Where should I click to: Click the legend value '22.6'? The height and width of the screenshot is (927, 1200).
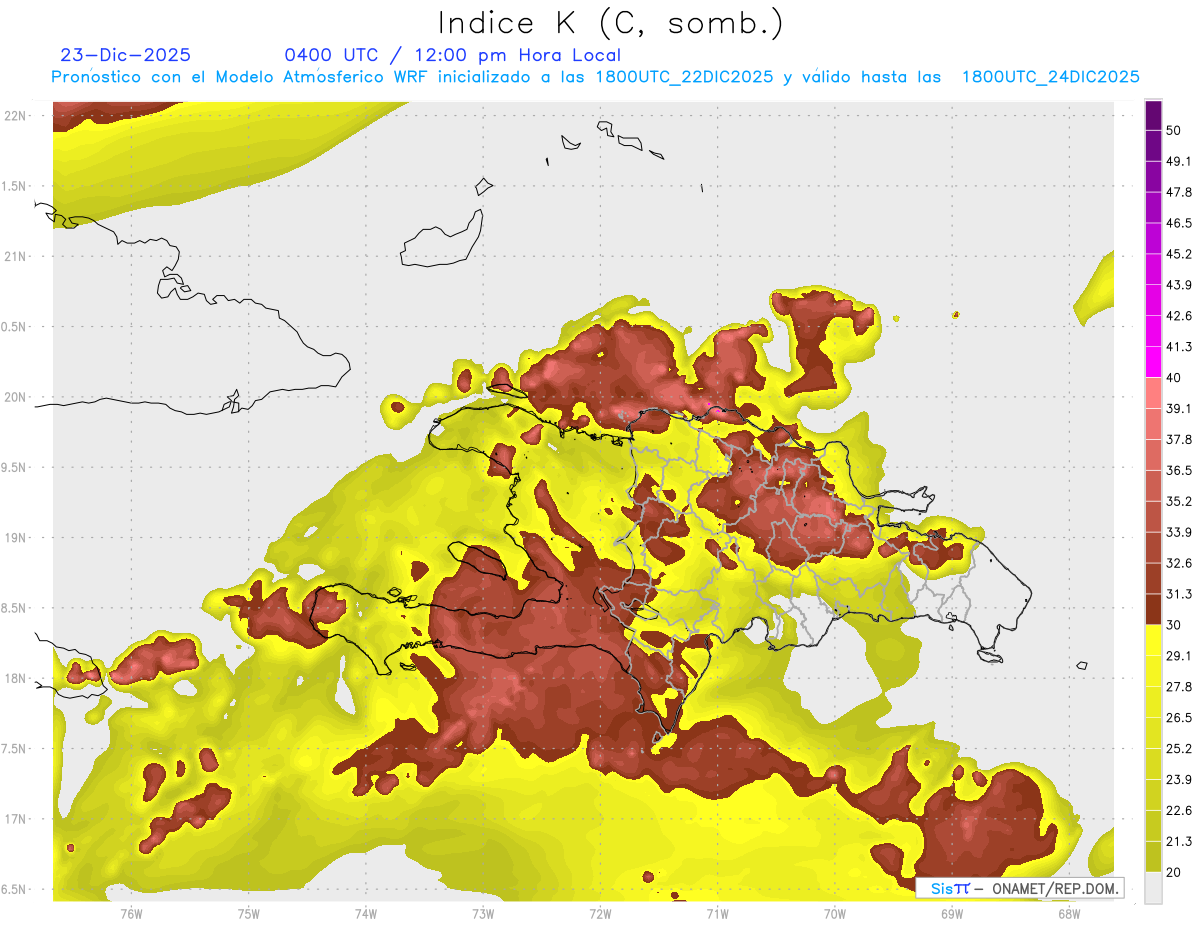(x=1179, y=811)
